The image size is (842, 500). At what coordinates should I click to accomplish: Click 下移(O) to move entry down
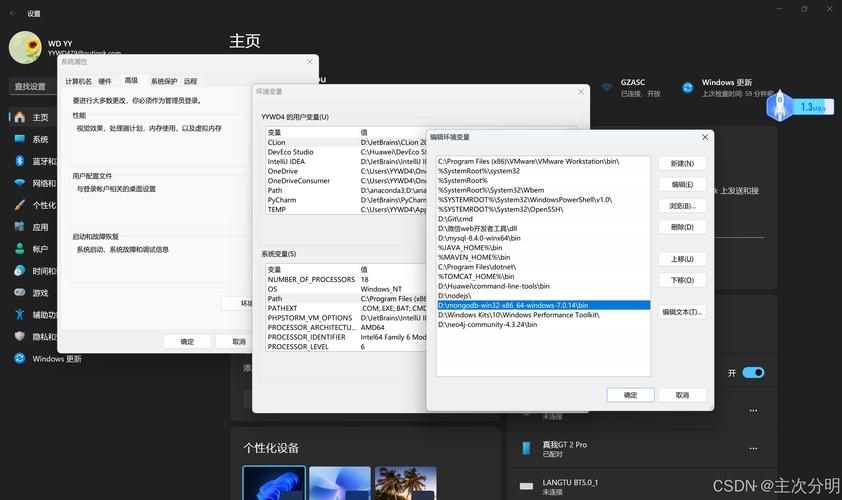(682, 280)
